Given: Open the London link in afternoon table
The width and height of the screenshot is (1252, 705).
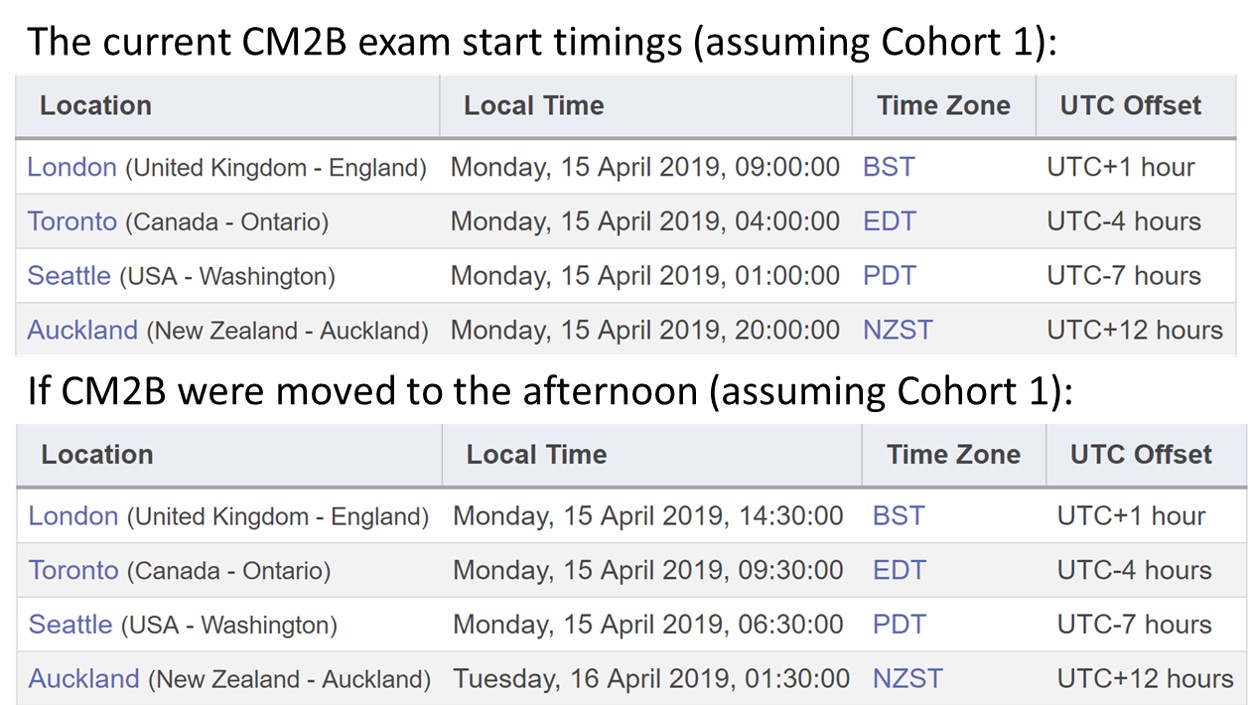Looking at the screenshot, I should coord(73,516).
